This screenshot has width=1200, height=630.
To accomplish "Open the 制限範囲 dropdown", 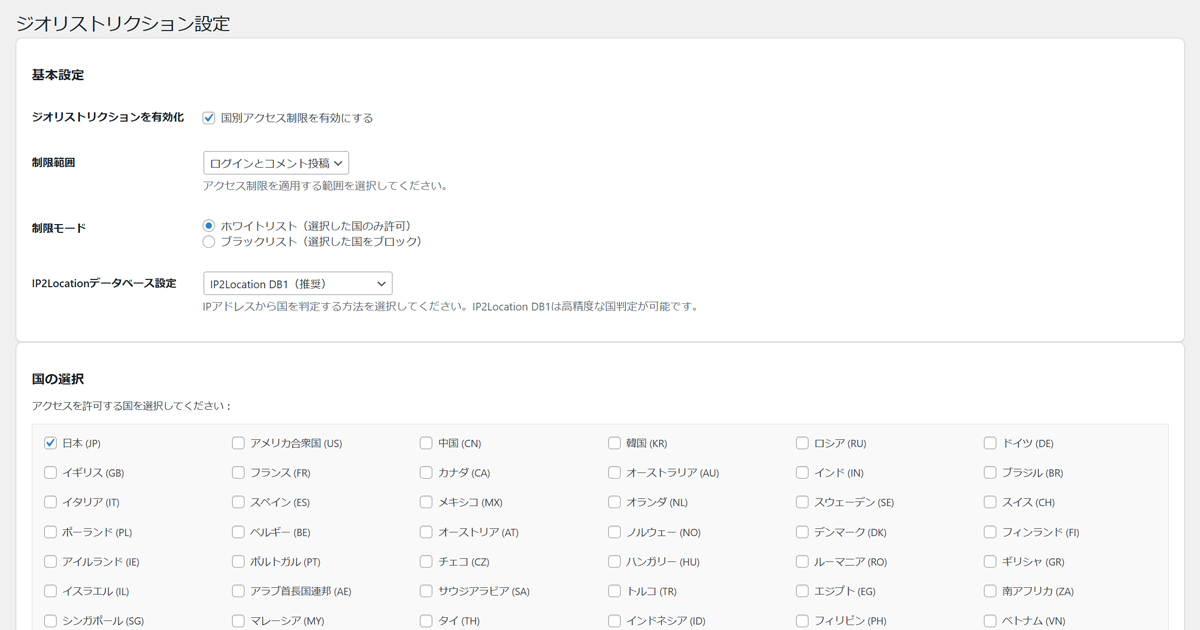I will [x=276, y=163].
